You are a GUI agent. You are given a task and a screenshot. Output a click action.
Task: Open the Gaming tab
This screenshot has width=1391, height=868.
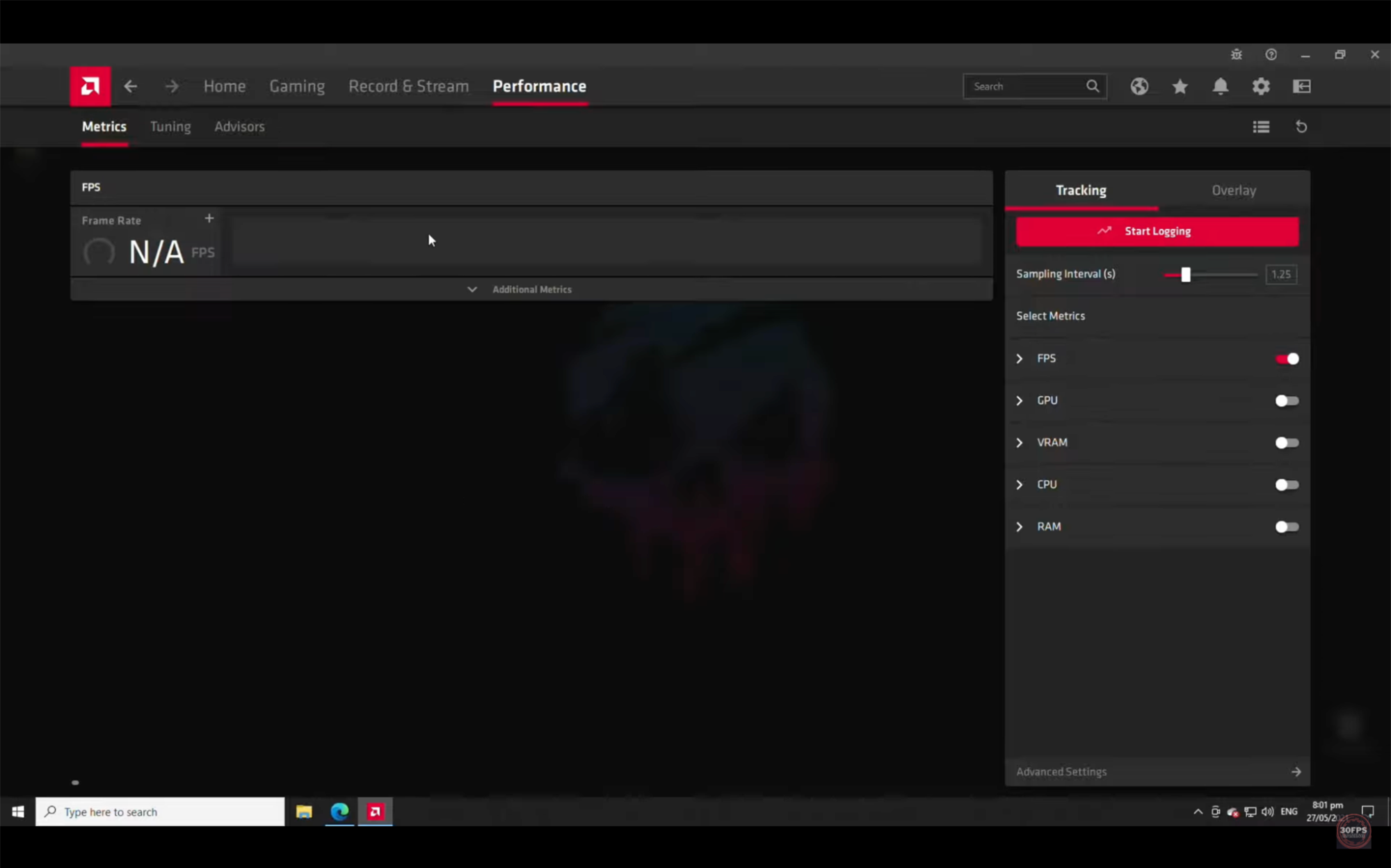297,86
